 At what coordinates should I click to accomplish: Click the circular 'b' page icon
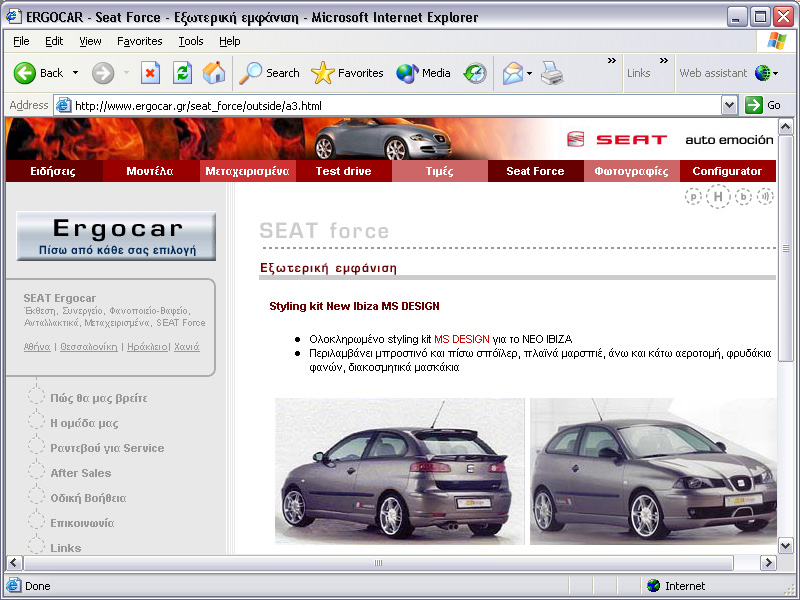743,196
